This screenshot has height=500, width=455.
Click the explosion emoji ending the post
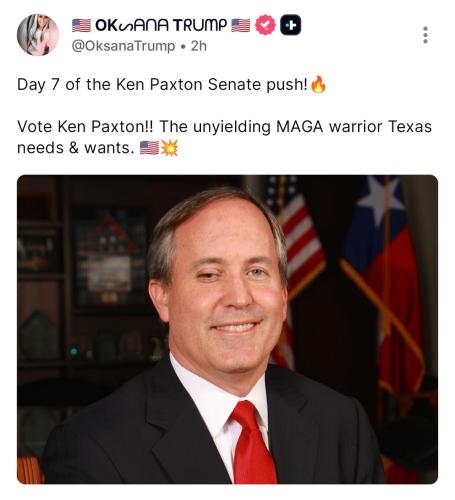click(x=169, y=148)
